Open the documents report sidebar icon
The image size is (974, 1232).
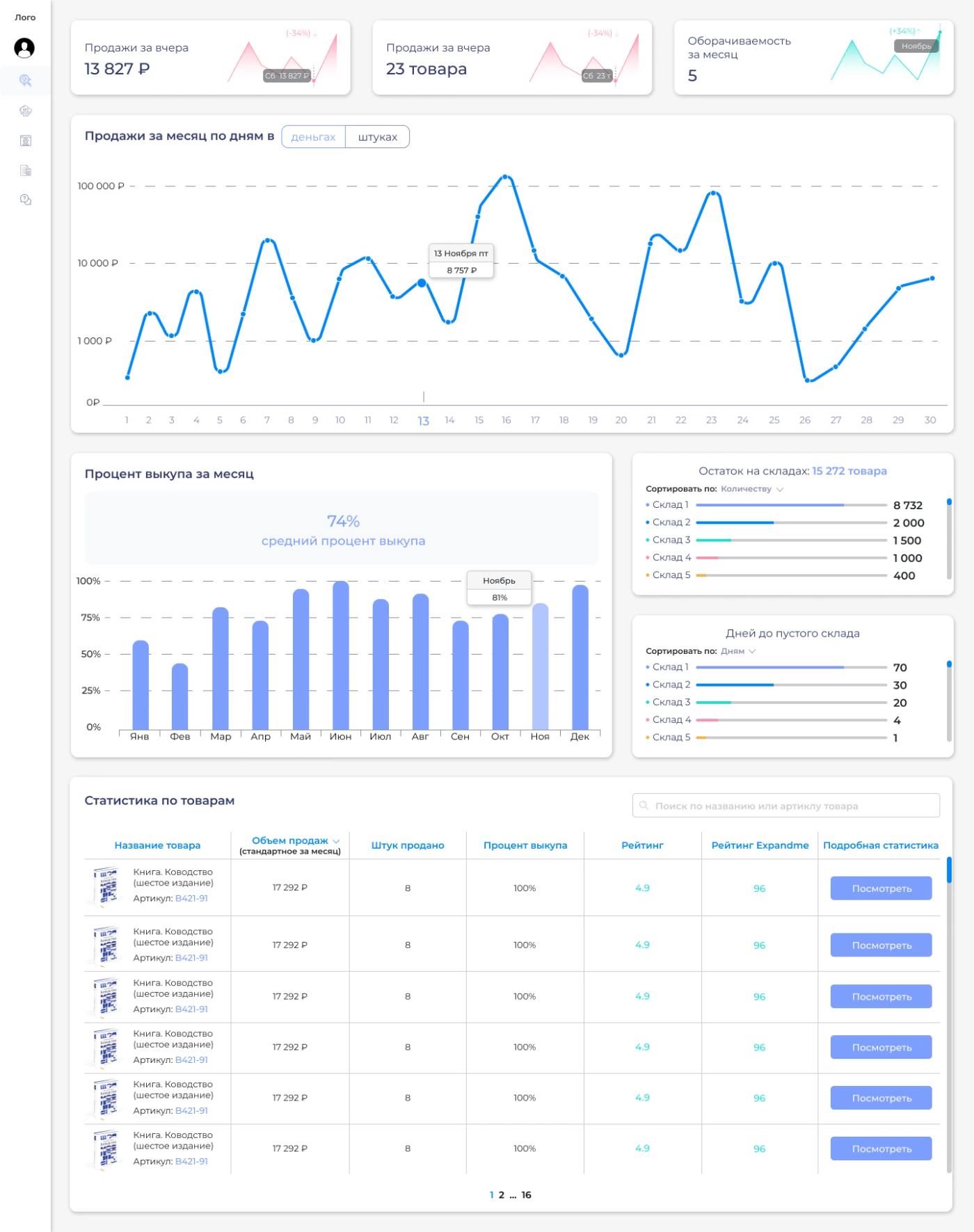(x=26, y=170)
